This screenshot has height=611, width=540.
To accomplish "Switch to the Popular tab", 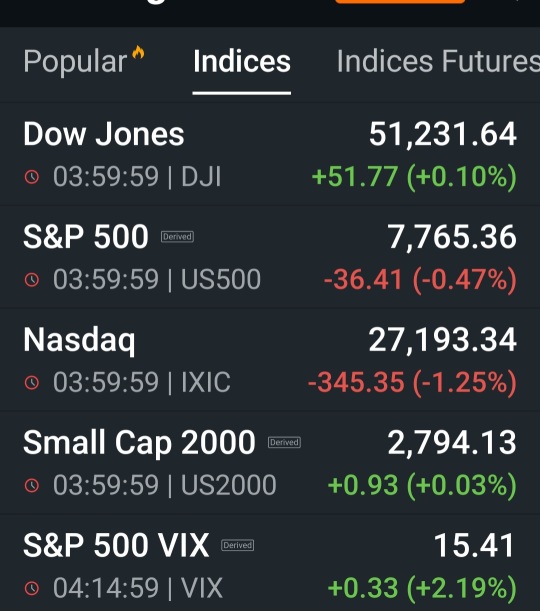I will click(75, 61).
